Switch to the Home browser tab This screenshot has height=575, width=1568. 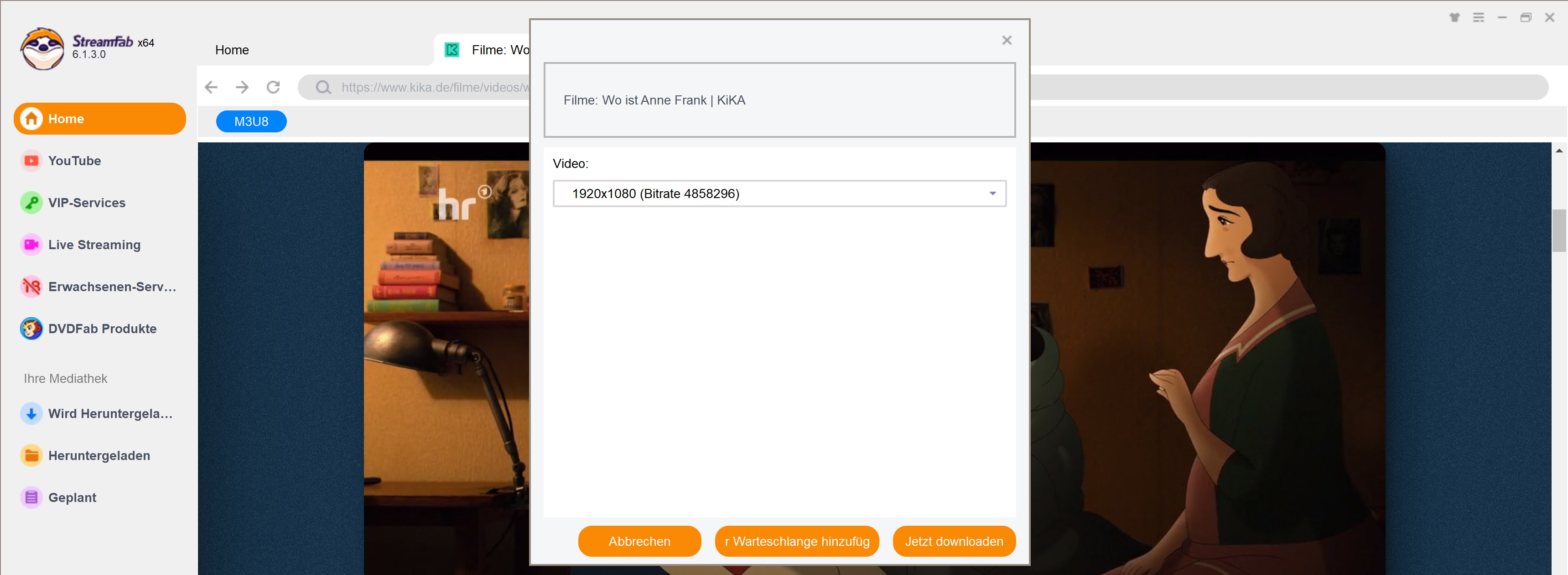click(x=232, y=50)
